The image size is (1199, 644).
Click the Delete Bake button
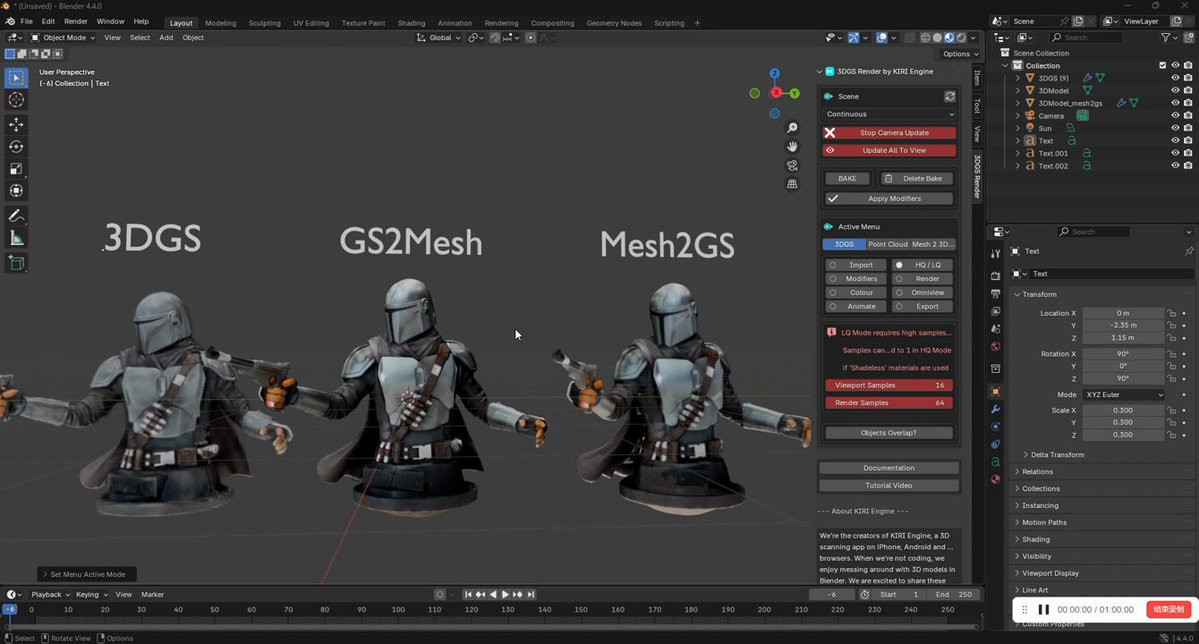915,178
